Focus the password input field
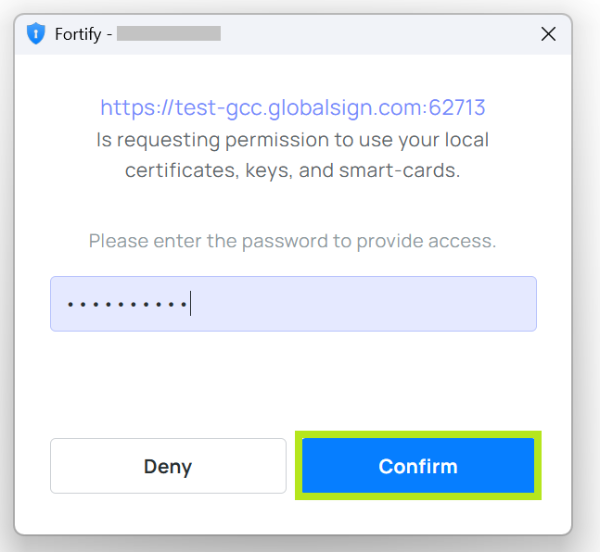This screenshot has width=600, height=552. [x=293, y=304]
